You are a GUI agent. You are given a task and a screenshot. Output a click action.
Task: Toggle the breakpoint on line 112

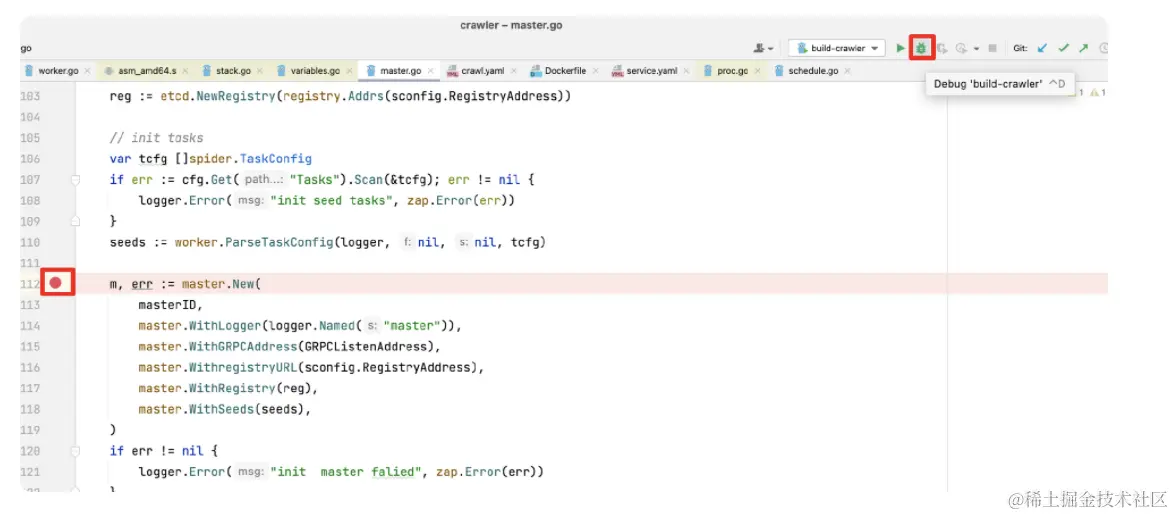56,284
